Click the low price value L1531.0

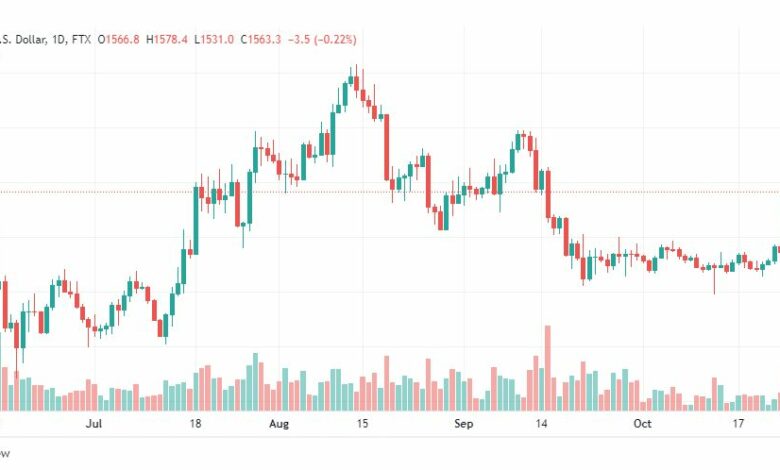pos(214,39)
